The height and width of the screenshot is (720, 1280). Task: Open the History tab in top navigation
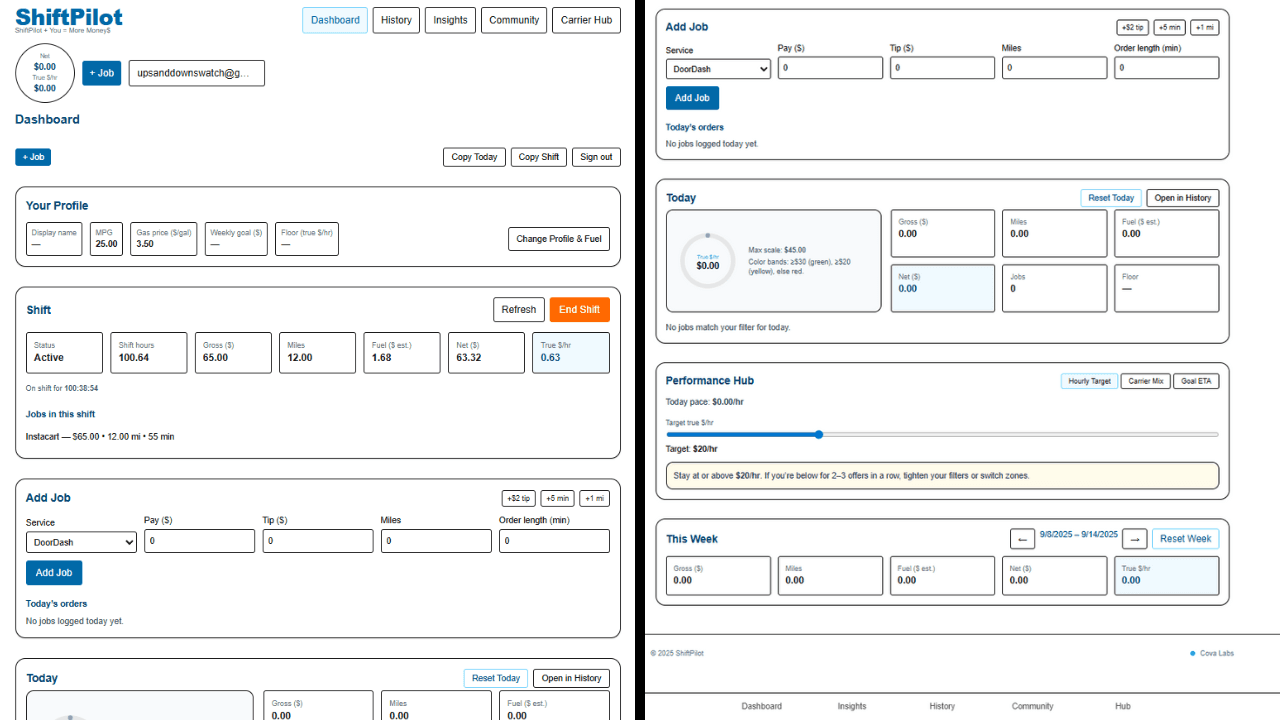[x=396, y=20]
